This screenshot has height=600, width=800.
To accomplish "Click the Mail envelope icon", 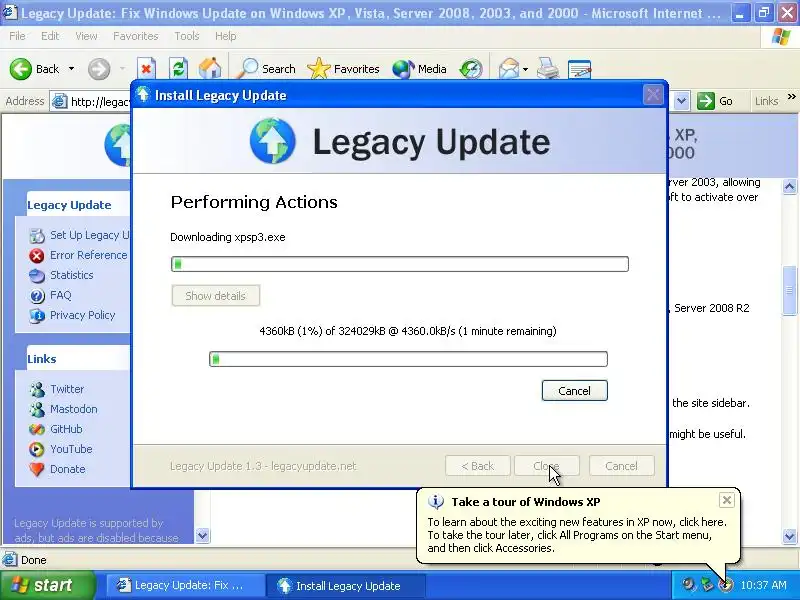I will pos(509,69).
